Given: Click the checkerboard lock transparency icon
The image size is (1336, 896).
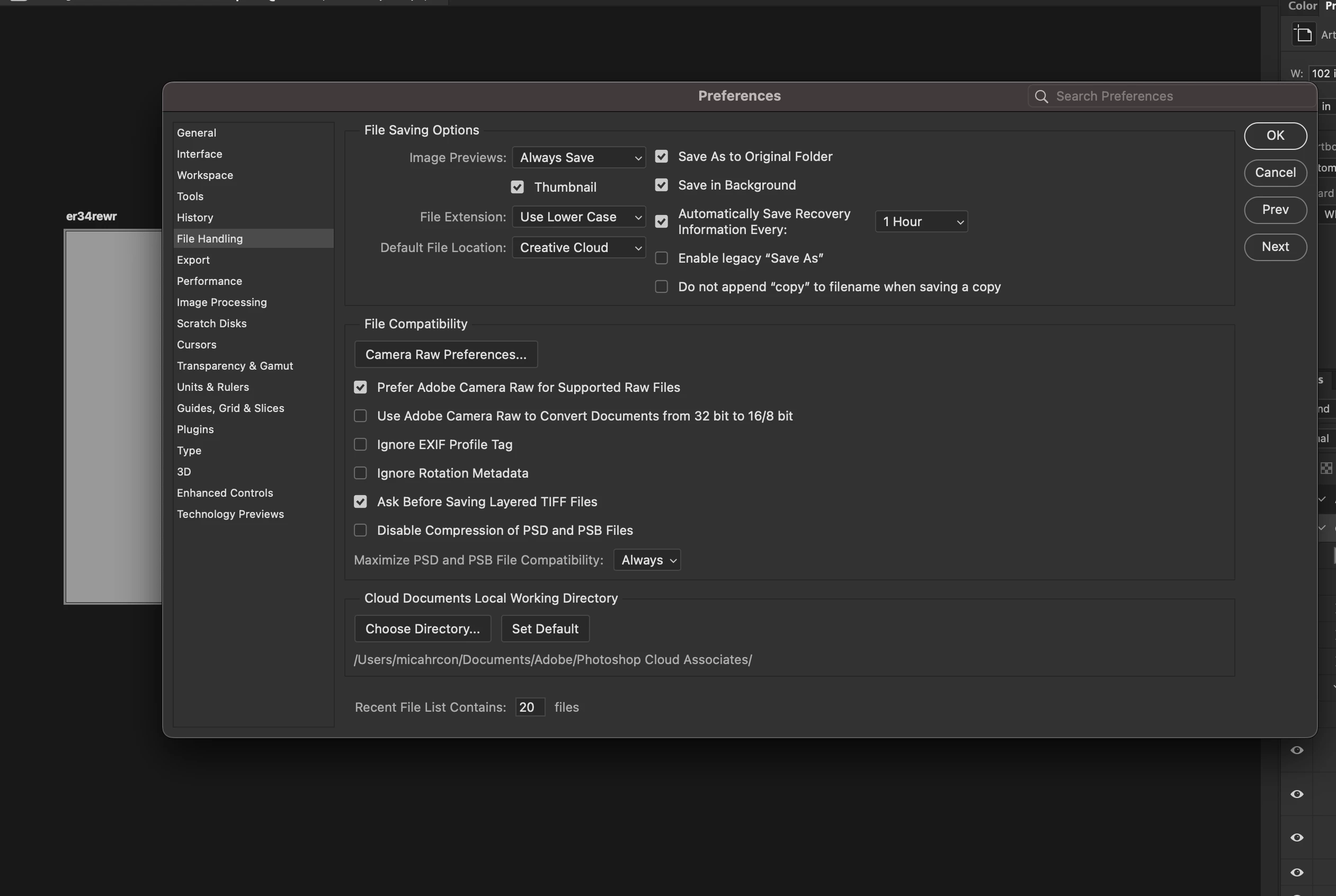Looking at the screenshot, I should coord(1326,468).
